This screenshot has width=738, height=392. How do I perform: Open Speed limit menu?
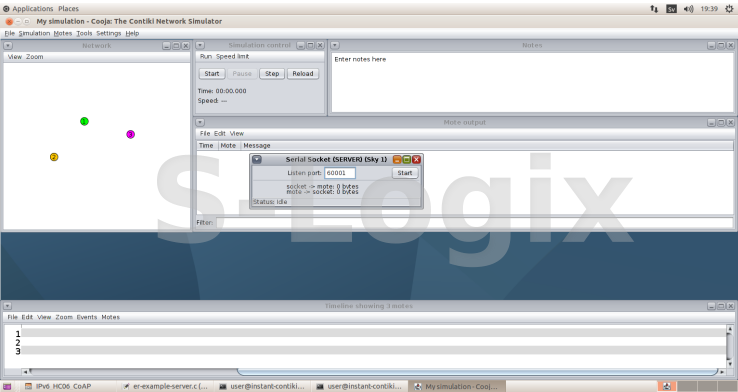tap(233, 56)
